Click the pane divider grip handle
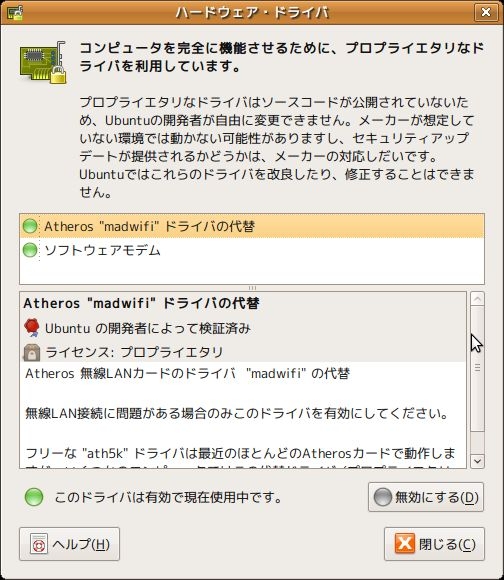504x580 pixels. pos(252,288)
